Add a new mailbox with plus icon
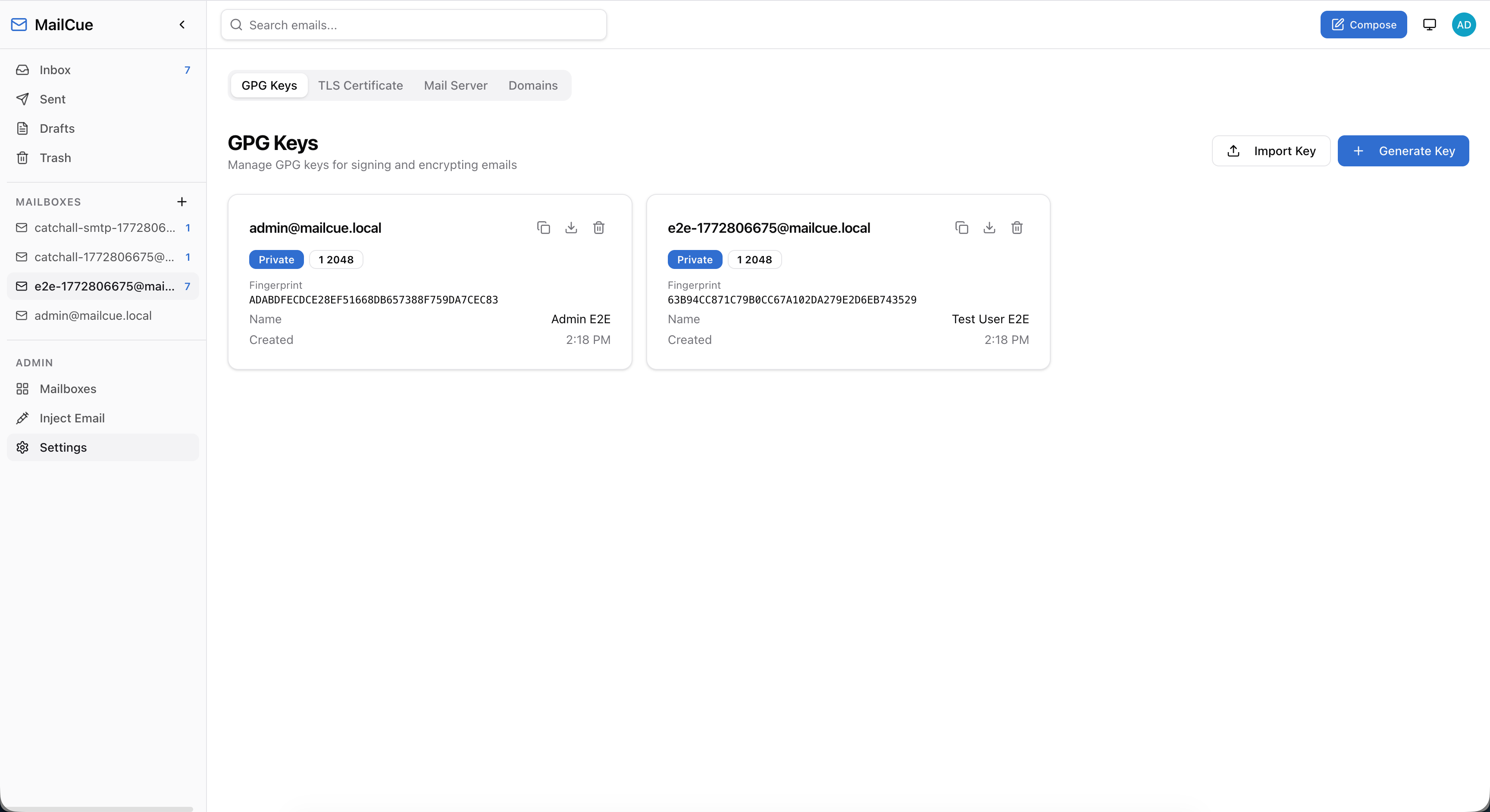Screen dimensions: 1490x812 coord(182,202)
